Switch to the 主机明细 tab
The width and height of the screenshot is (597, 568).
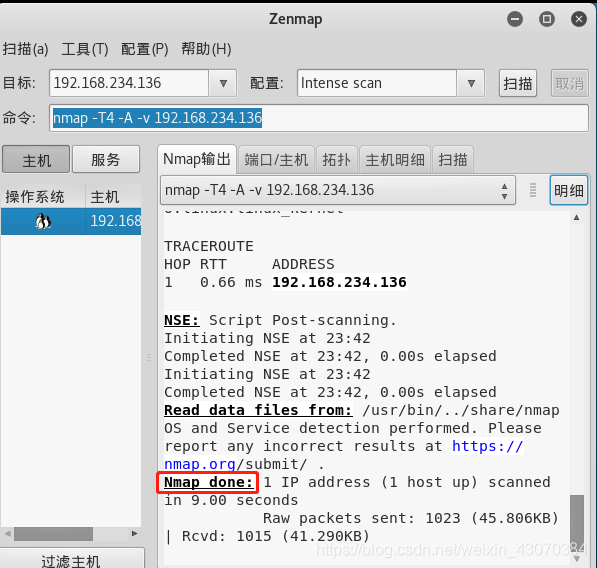(x=395, y=160)
